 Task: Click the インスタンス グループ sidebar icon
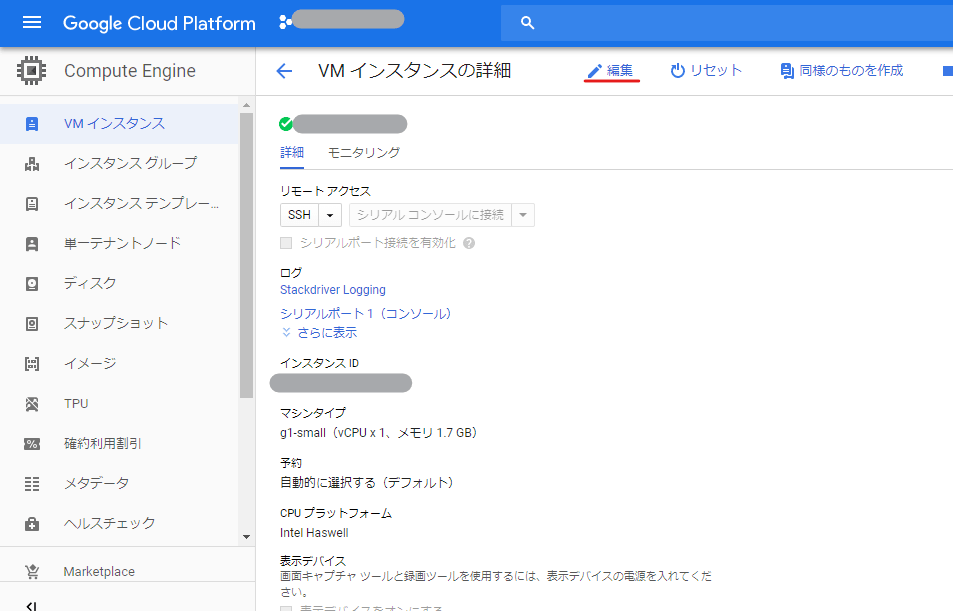tap(32, 164)
